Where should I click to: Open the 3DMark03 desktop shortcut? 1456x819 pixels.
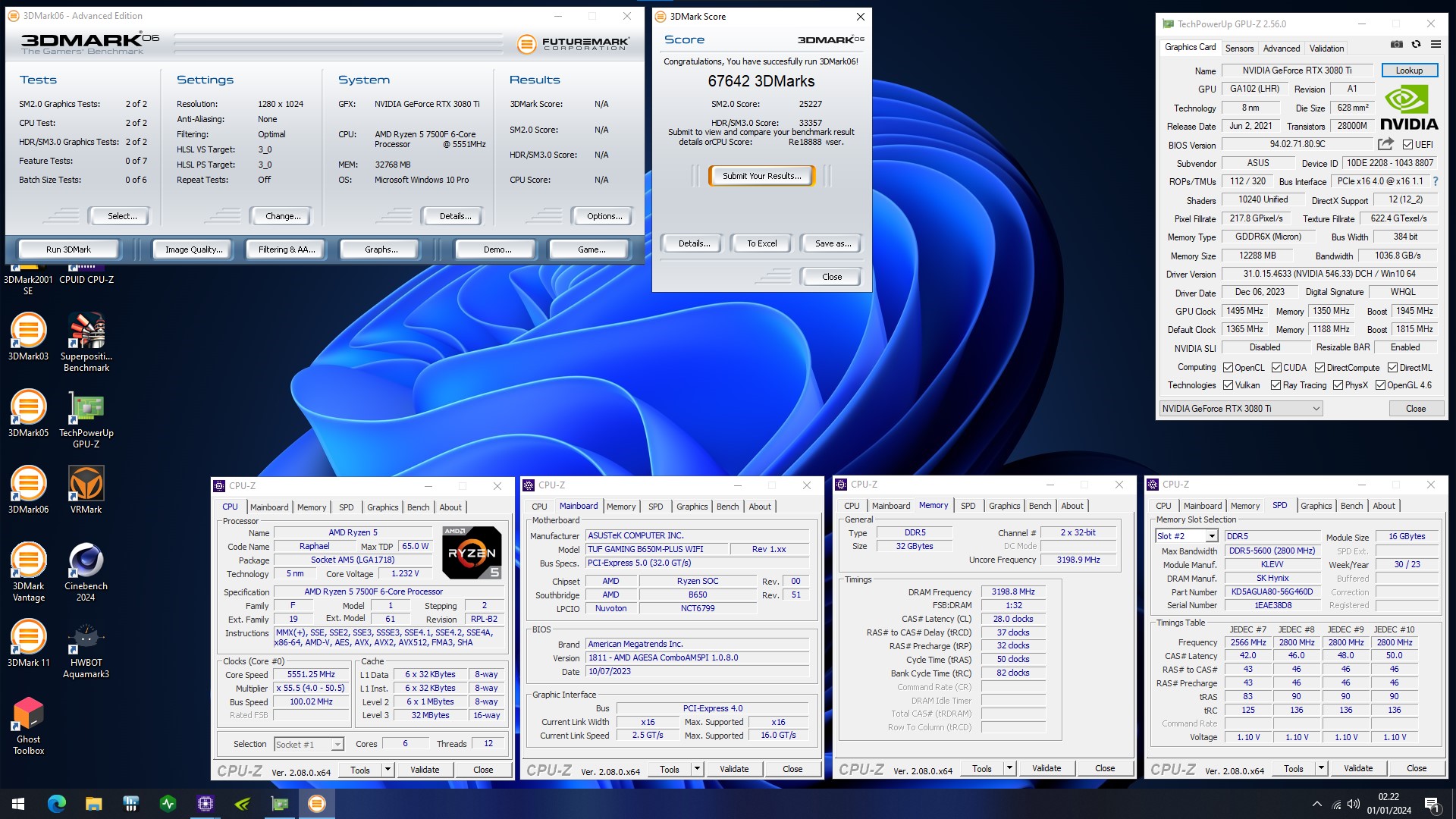(28, 337)
